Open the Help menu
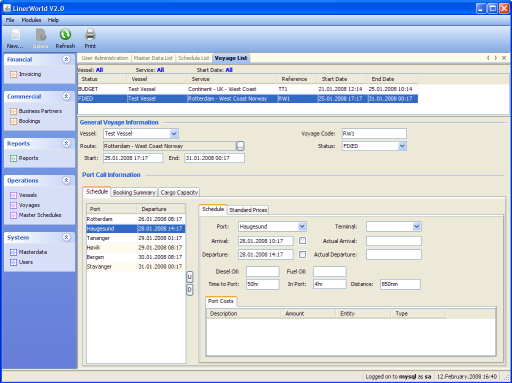512x383 pixels. point(53,20)
